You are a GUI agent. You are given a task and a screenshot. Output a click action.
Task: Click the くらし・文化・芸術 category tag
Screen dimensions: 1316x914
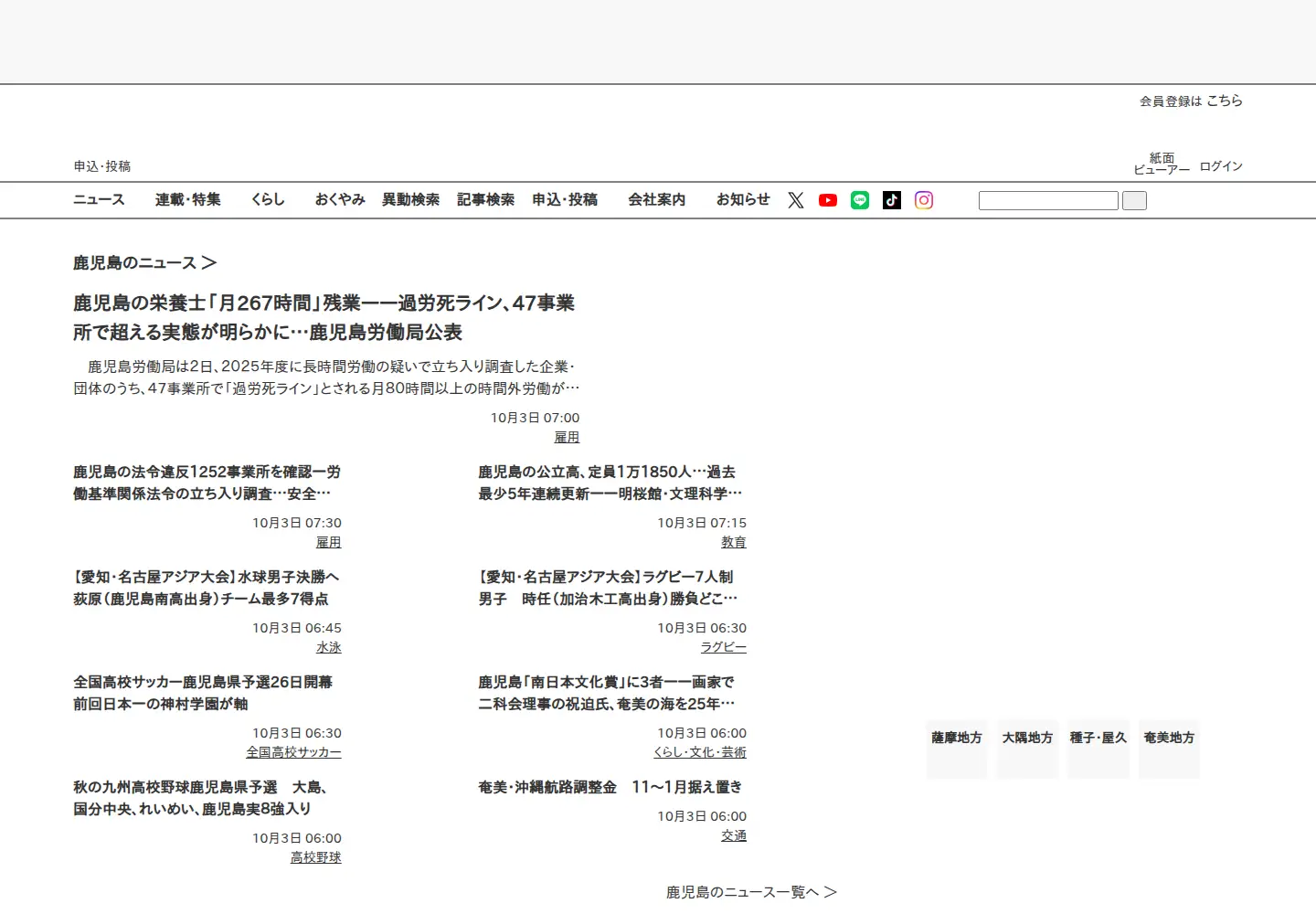[x=700, y=752]
